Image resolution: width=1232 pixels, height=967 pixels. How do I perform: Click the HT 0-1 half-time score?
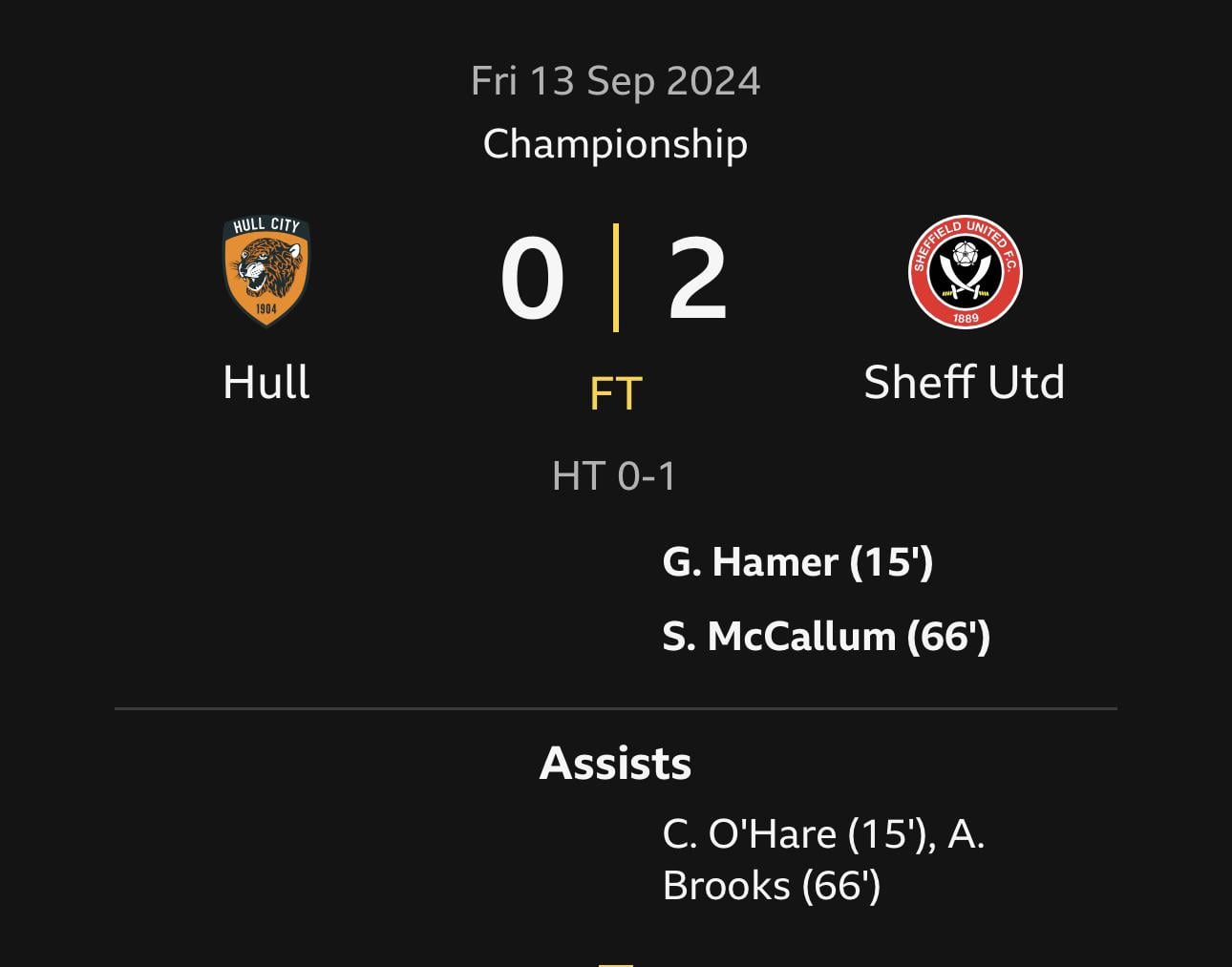pyautogui.click(x=614, y=475)
